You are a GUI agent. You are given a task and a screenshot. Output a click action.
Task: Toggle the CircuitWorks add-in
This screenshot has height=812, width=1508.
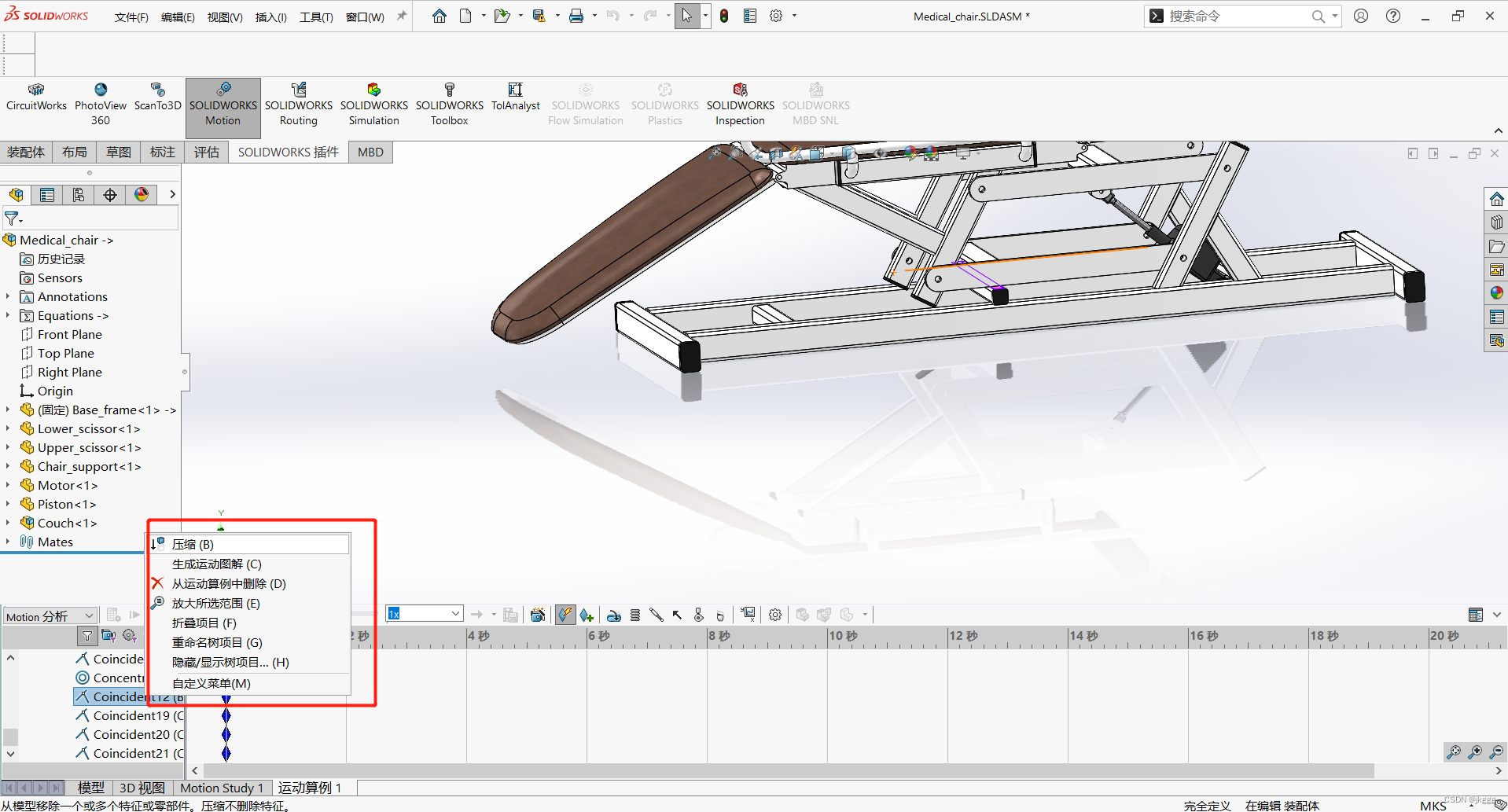pos(36,97)
